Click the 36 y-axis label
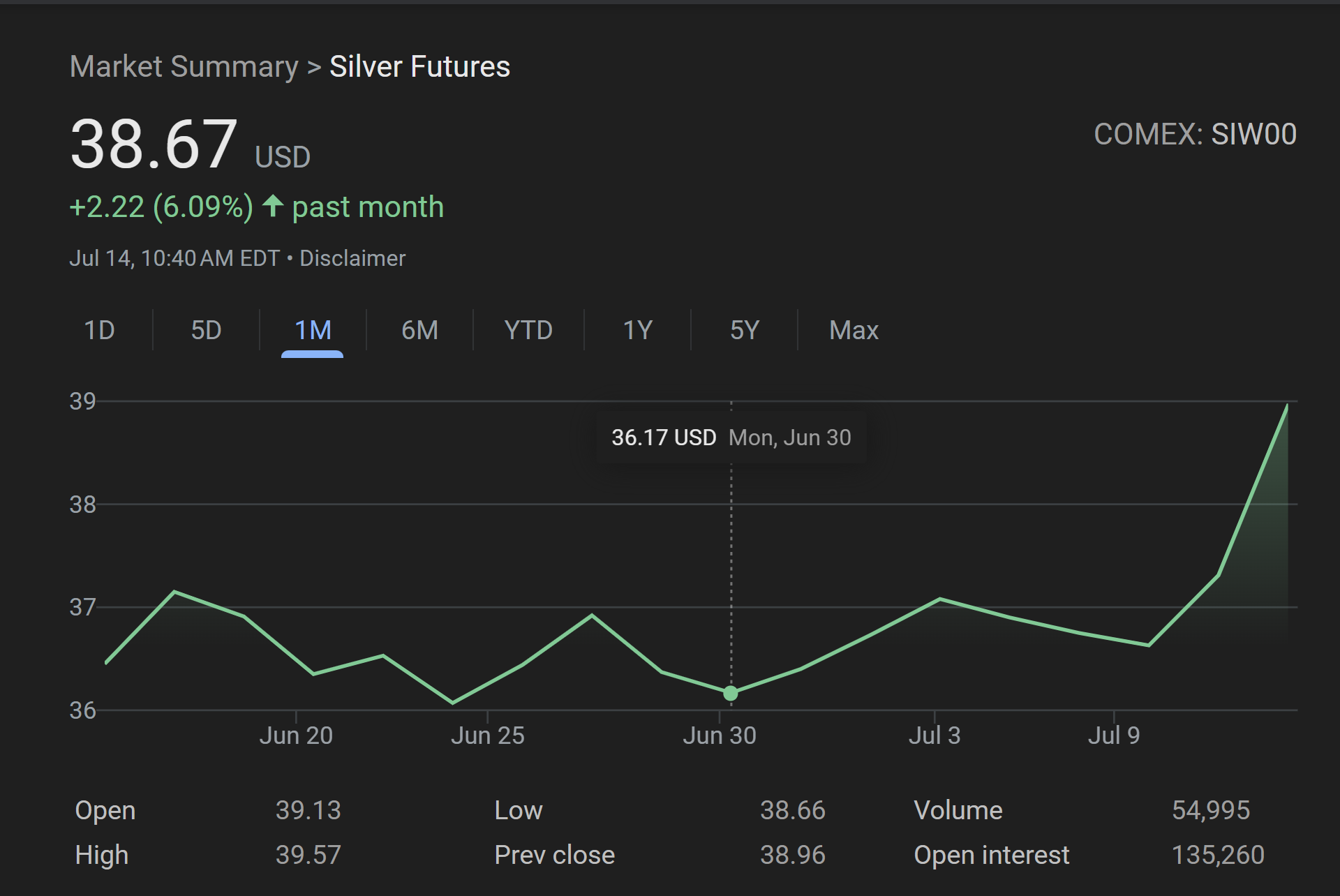This screenshot has height=896, width=1340. (x=82, y=710)
